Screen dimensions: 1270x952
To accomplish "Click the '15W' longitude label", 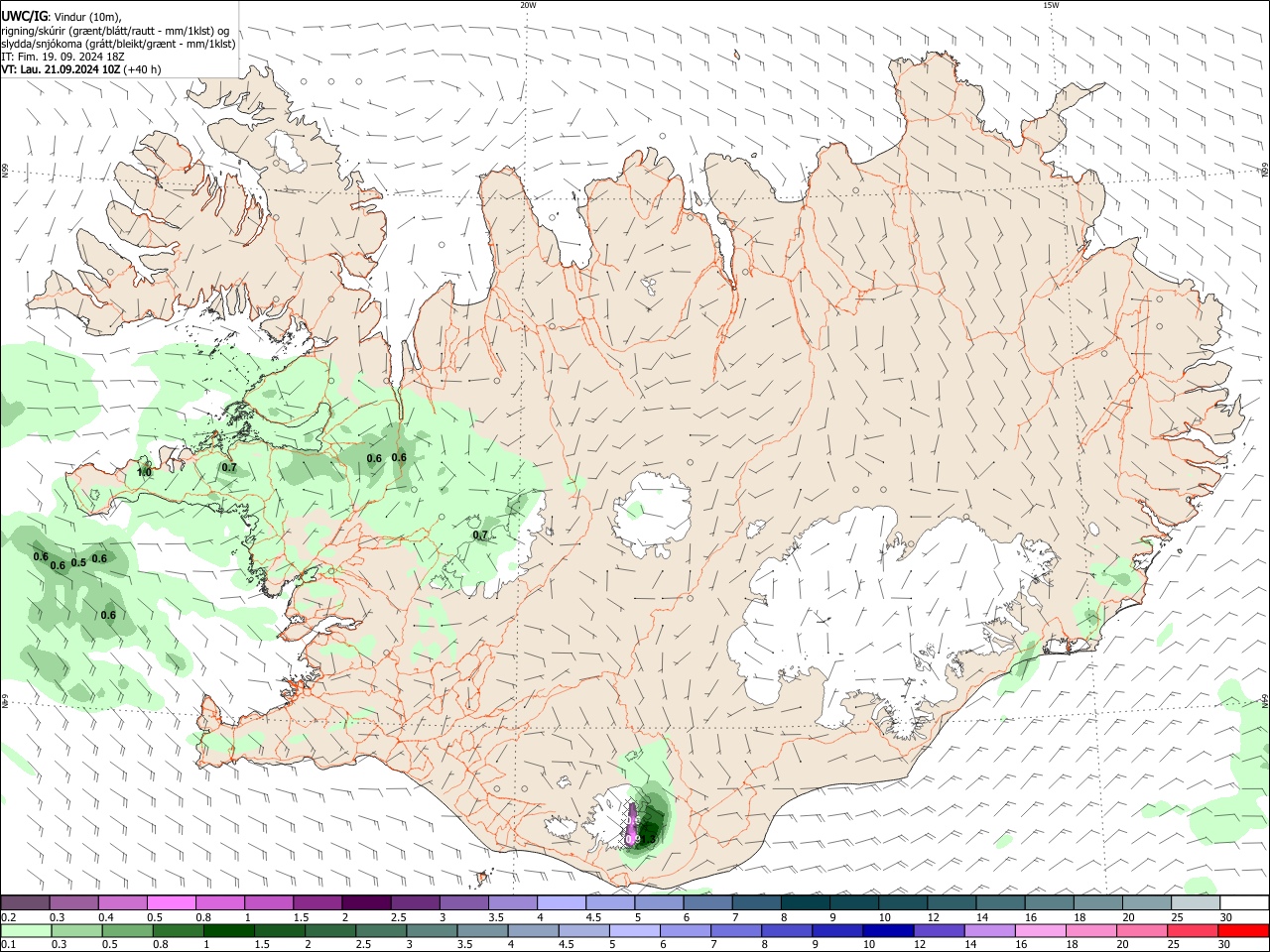I will (x=1050, y=5).
